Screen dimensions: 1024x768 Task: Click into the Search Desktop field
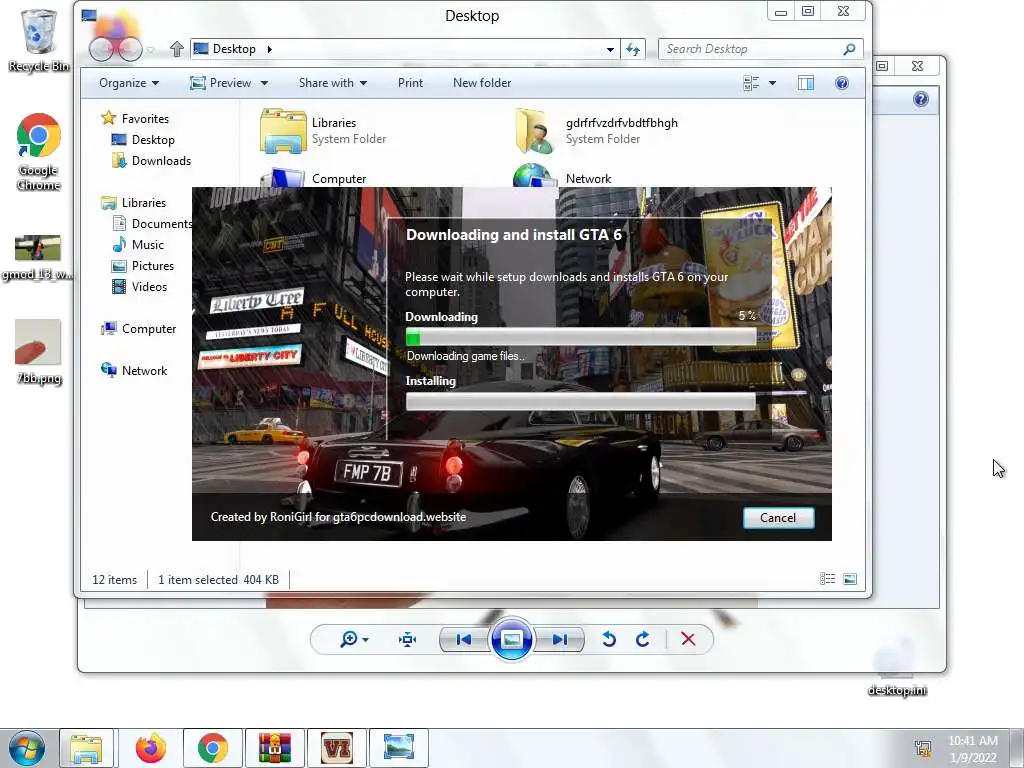750,49
